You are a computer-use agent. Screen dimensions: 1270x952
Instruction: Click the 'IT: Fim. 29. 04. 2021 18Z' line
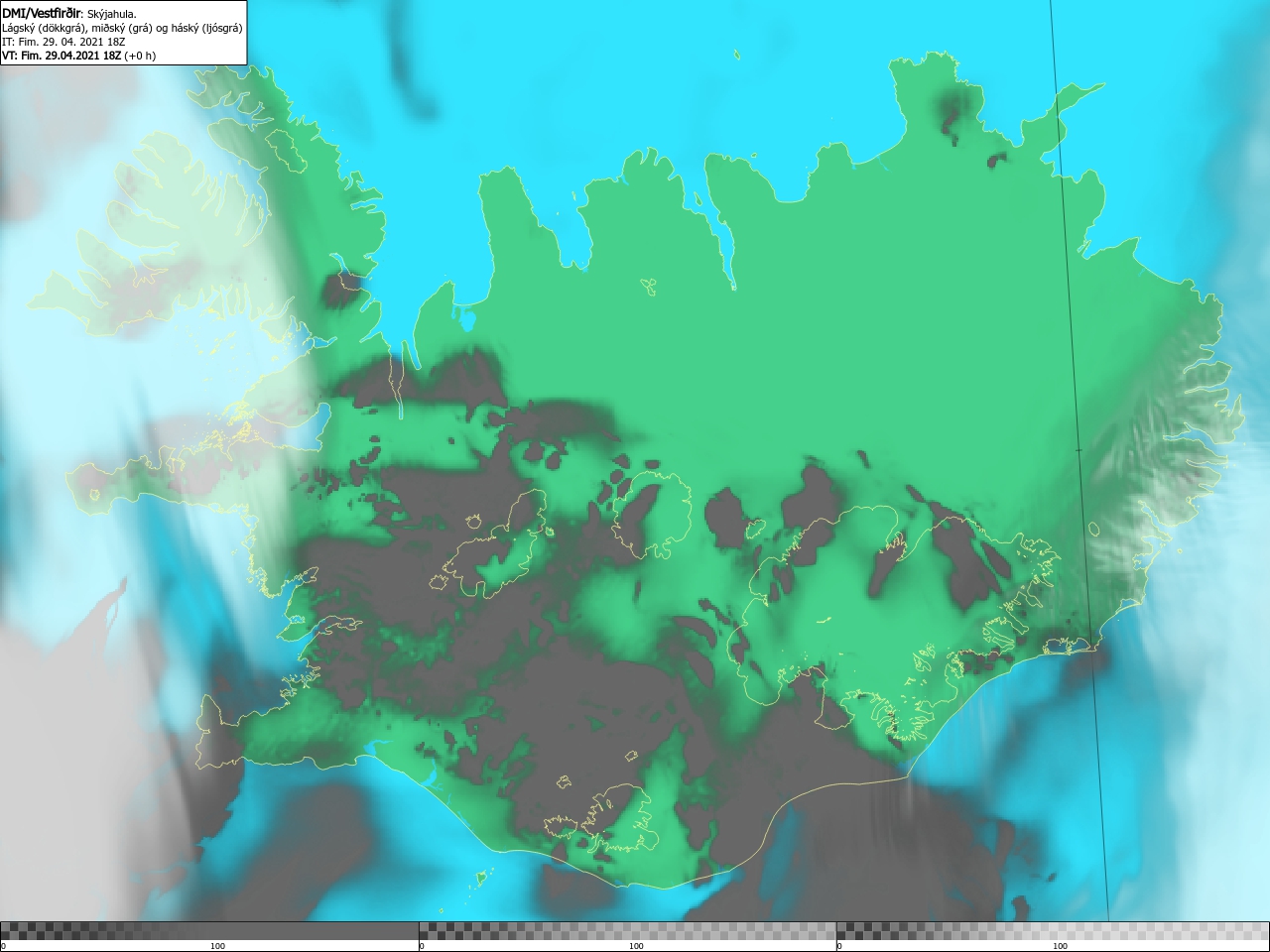(x=63, y=42)
